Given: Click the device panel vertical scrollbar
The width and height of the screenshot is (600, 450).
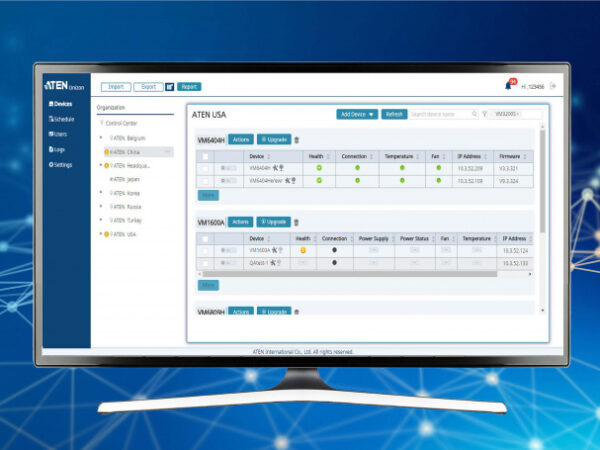Looking at the screenshot, I should (542, 181).
